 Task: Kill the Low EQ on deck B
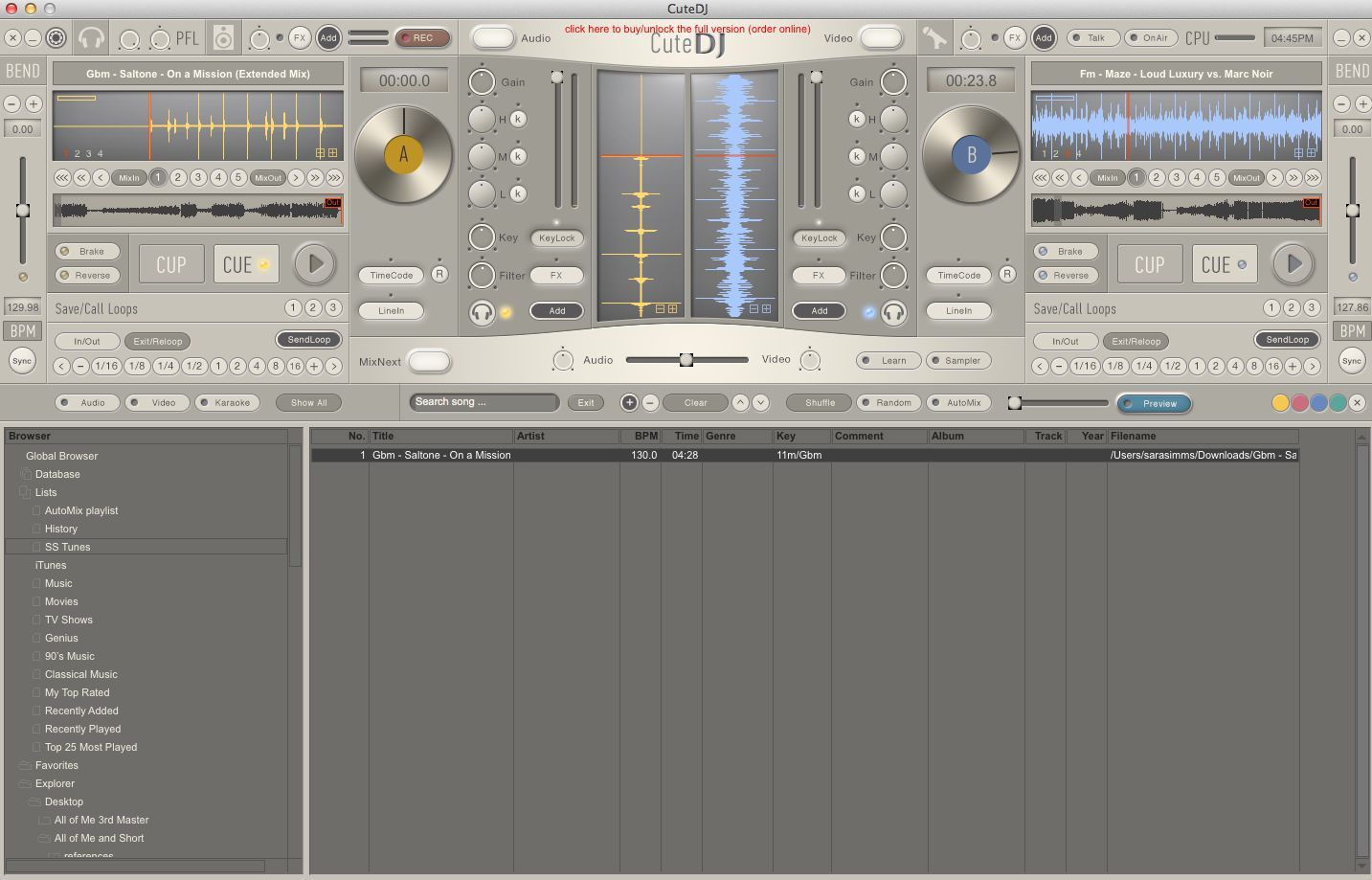click(857, 193)
